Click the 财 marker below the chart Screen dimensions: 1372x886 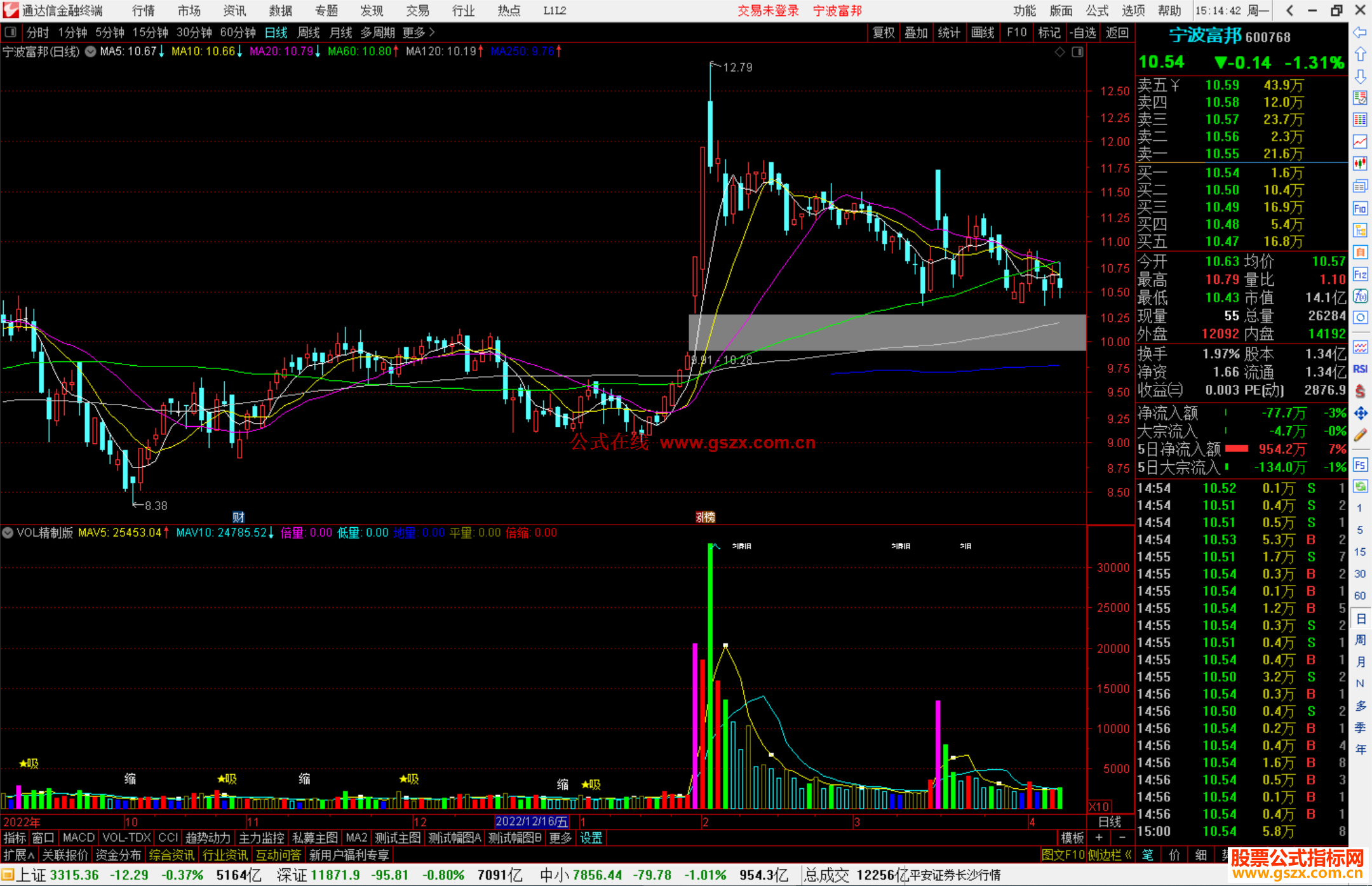238,517
